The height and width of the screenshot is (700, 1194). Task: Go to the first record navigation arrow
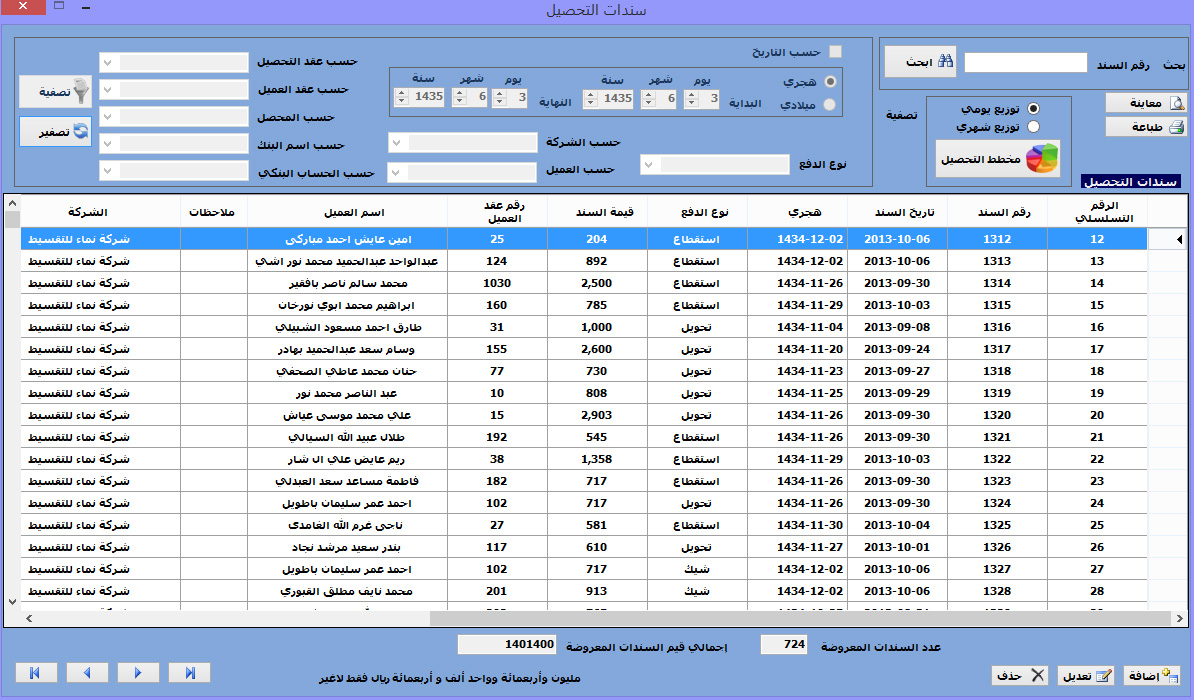coord(36,672)
